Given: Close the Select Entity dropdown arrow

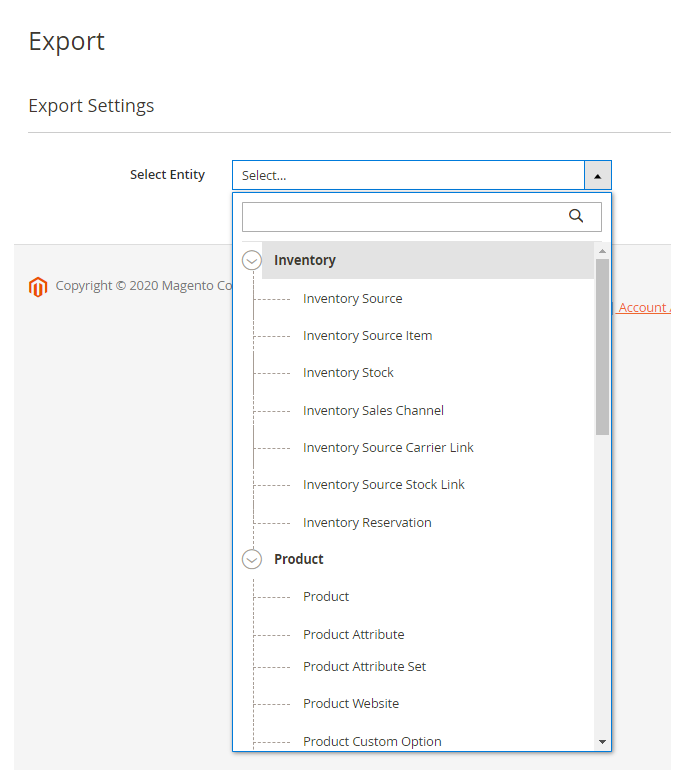Looking at the screenshot, I should [x=597, y=175].
